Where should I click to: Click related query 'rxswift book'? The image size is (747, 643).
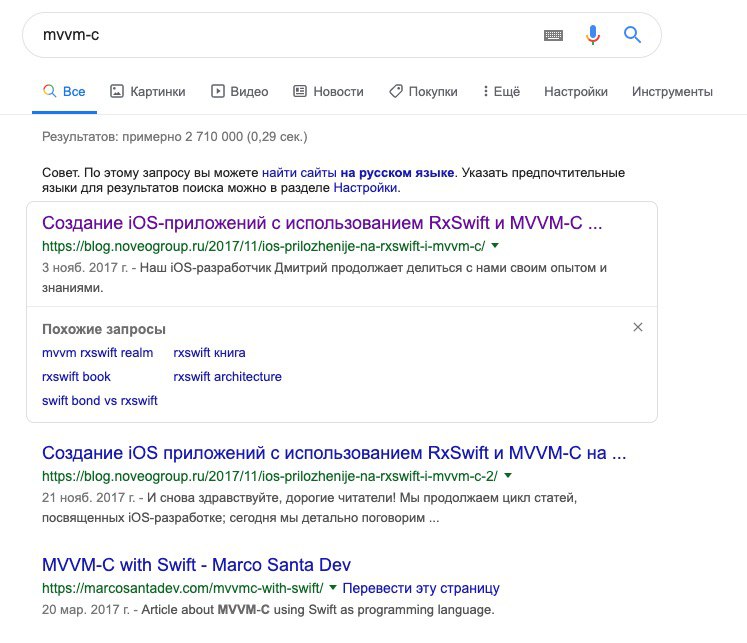[76, 377]
